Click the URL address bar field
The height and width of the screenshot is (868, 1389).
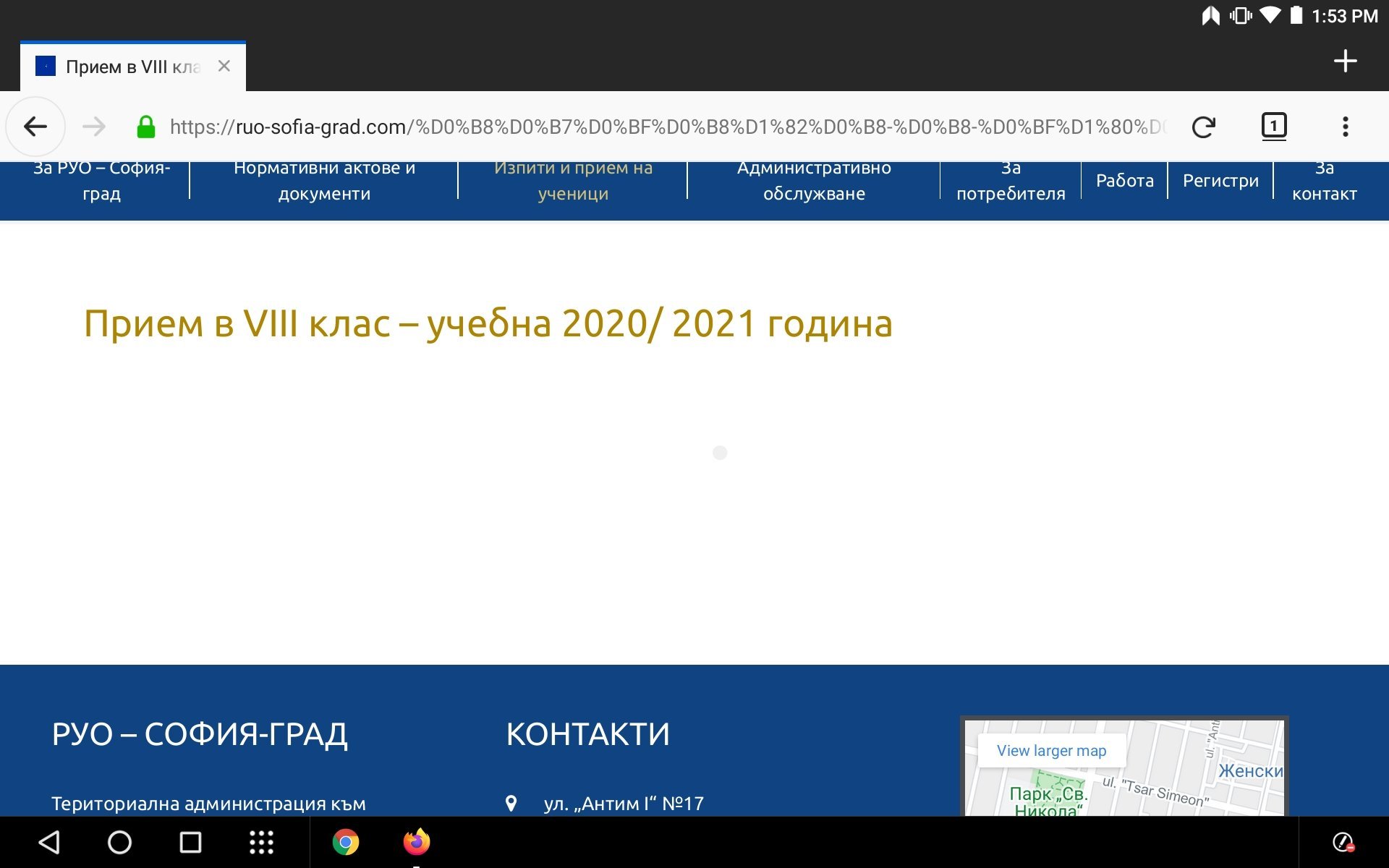click(x=666, y=127)
